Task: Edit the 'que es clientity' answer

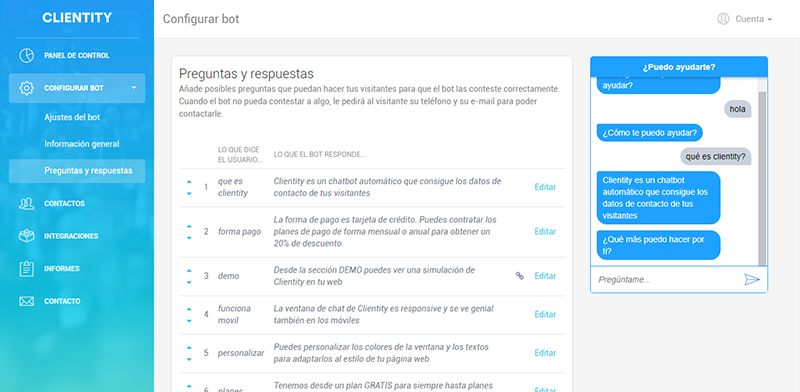Action: click(x=545, y=187)
